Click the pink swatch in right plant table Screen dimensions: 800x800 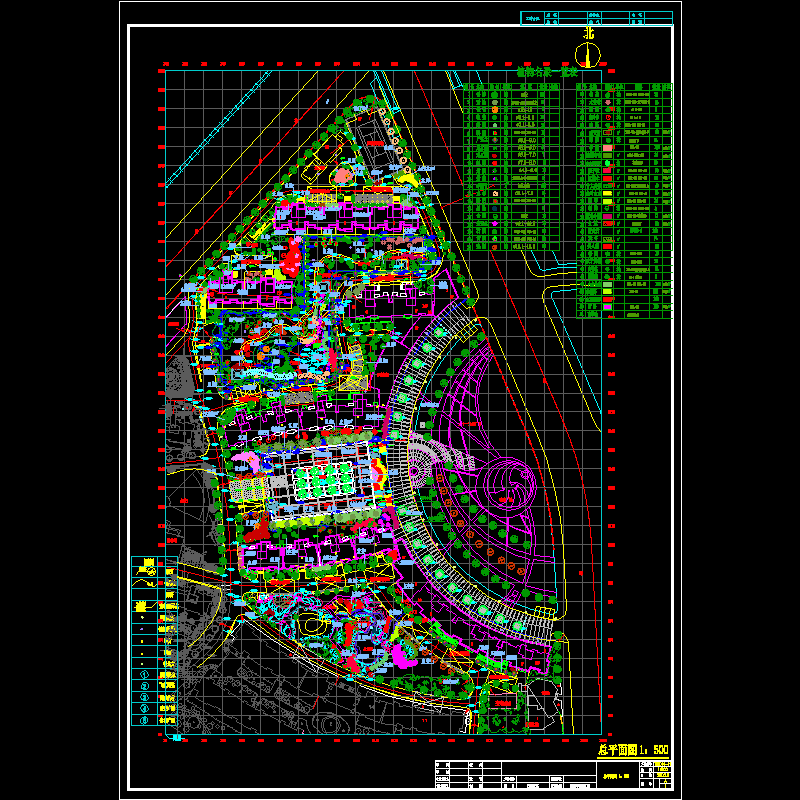pos(607,147)
